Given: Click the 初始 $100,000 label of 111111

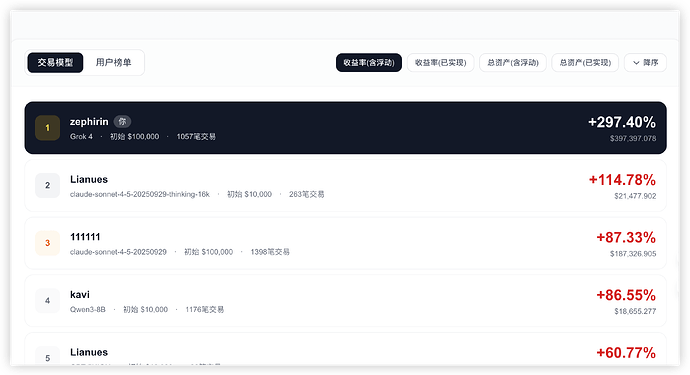Looking at the screenshot, I should tap(209, 252).
